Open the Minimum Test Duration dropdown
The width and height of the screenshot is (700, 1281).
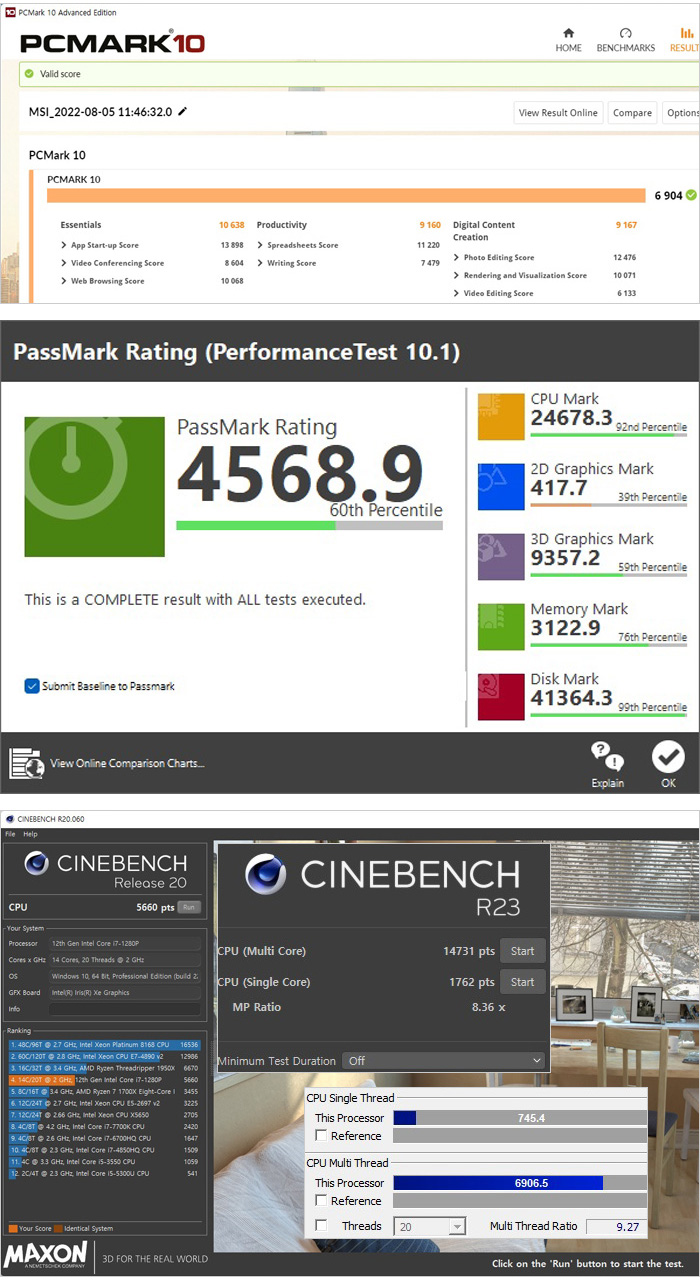(444, 1060)
